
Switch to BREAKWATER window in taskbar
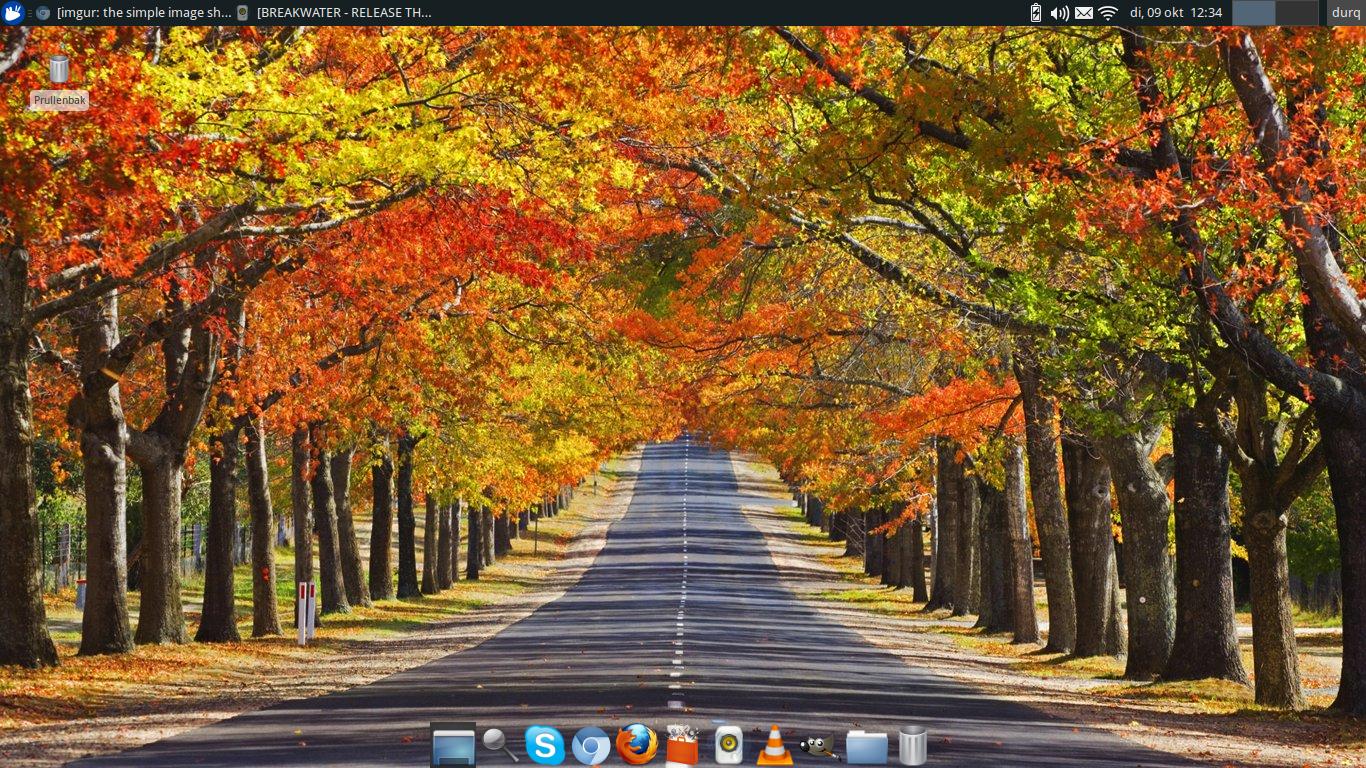pos(335,13)
